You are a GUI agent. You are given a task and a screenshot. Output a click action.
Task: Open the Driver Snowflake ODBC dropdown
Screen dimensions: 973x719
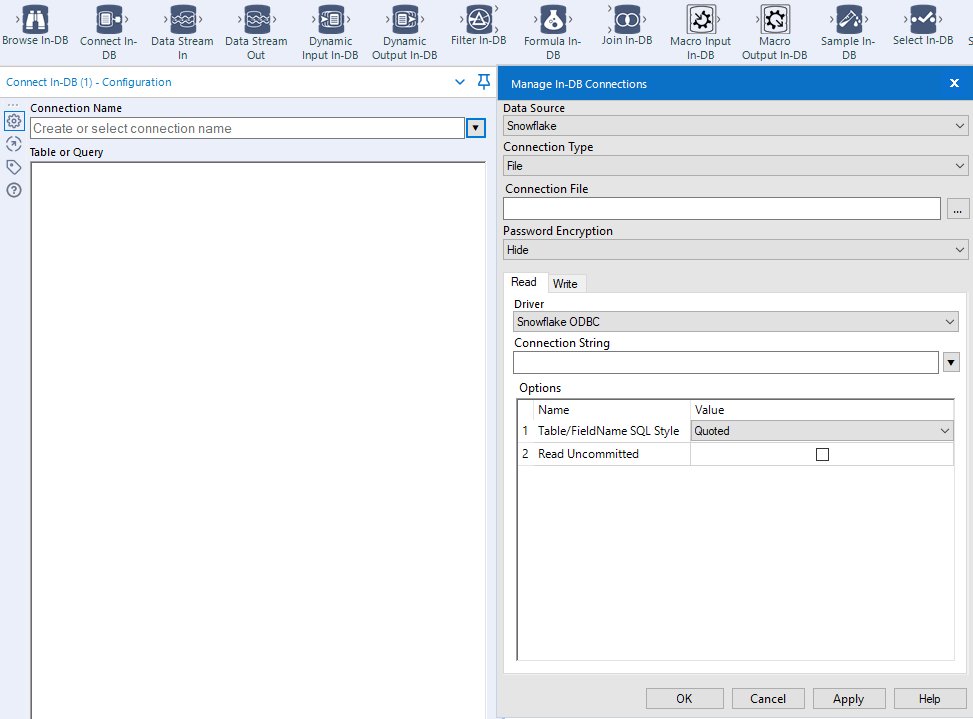point(735,322)
